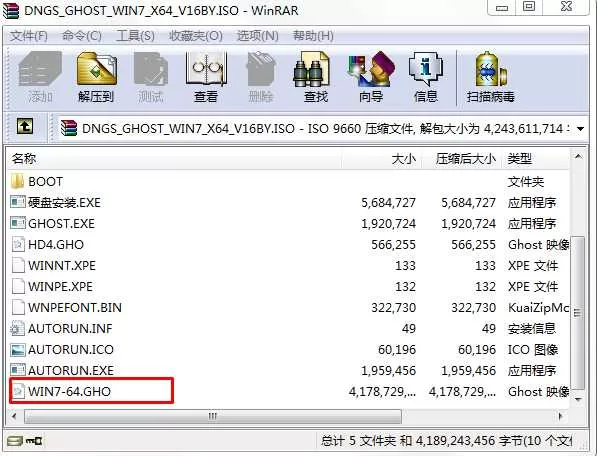Click the BOOT folder icon
The height and width of the screenshot is (456, 597).
pos(18,182)
